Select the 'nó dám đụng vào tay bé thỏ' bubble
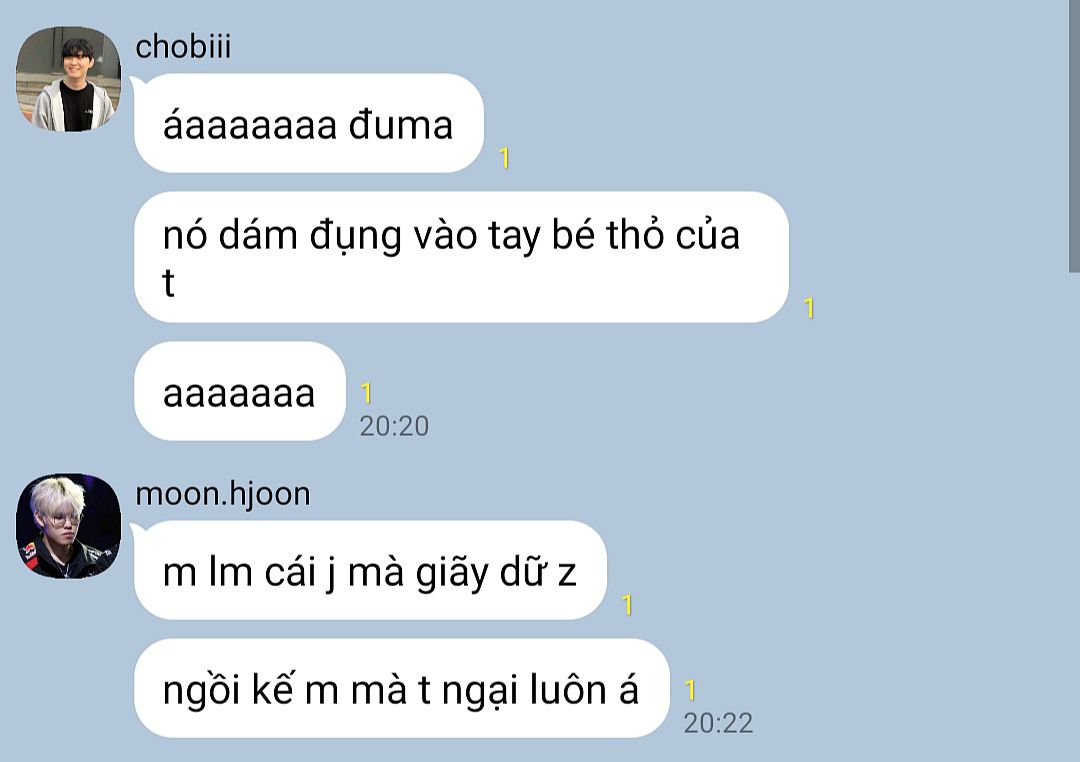The height and width of the screenshot is (762, 1080). tap(461, 257)
